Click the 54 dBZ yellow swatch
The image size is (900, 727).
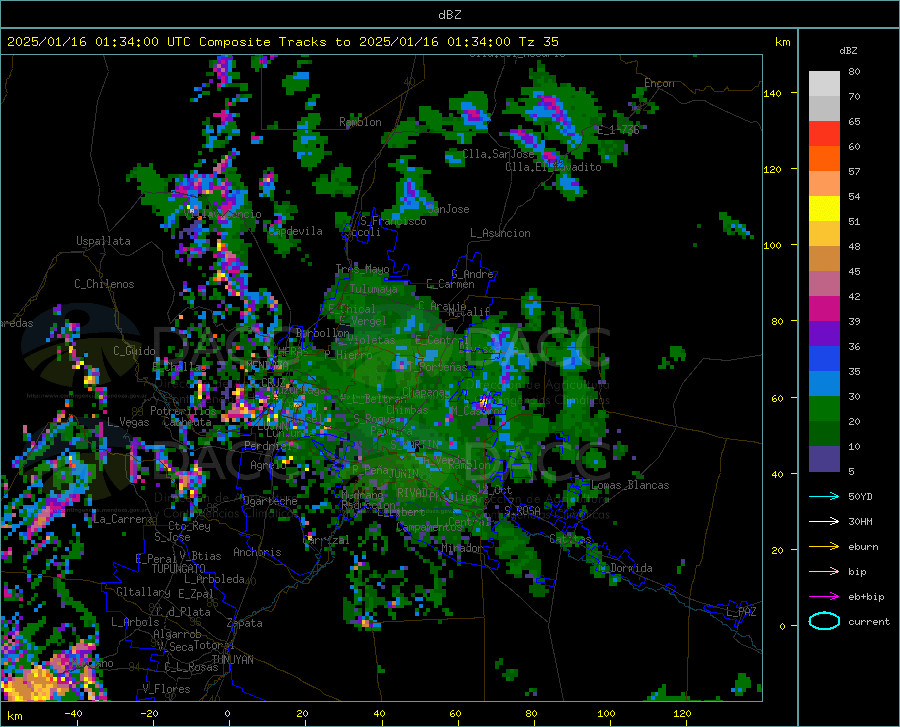pyautogui.click(x=824, y=209)
